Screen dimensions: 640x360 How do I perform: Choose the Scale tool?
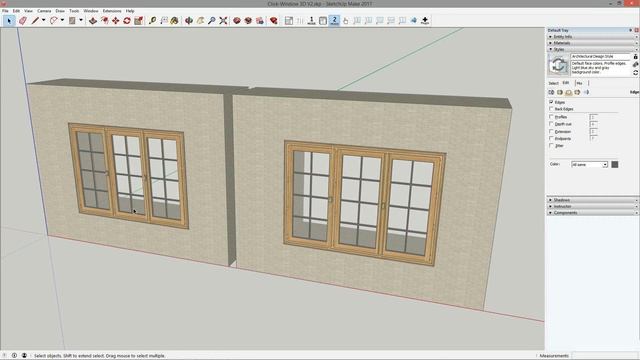coord(138,20)
